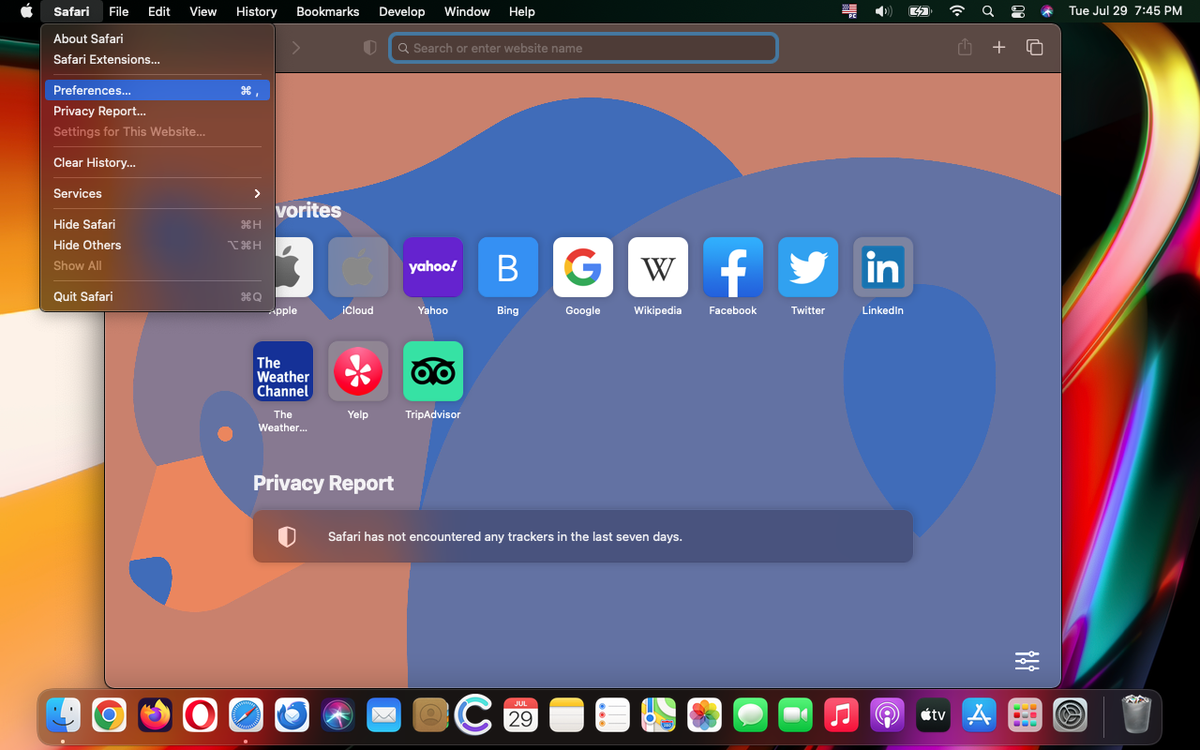
Task: Launch Firefox from the Dock
Action: coord(154,715)
